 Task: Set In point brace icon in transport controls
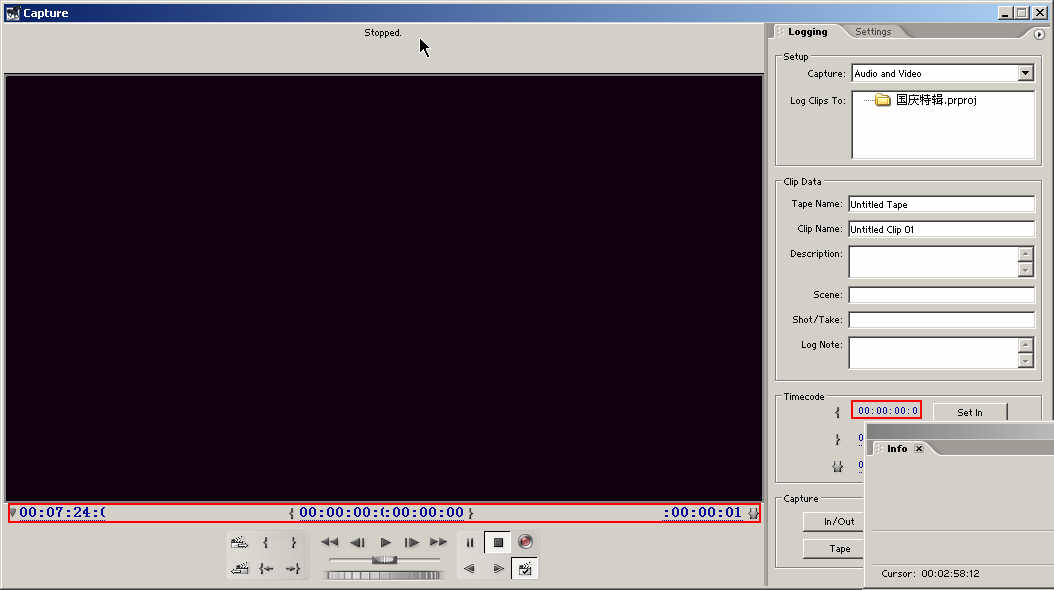point(266,542)
